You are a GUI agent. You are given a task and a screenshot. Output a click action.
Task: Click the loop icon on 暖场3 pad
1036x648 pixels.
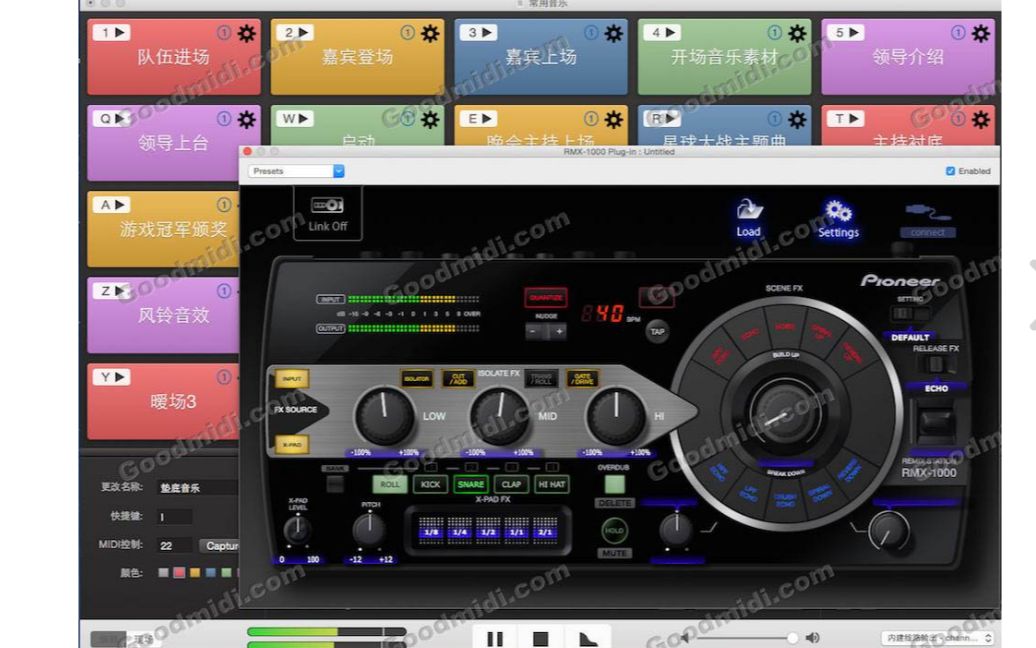point(224,377)
